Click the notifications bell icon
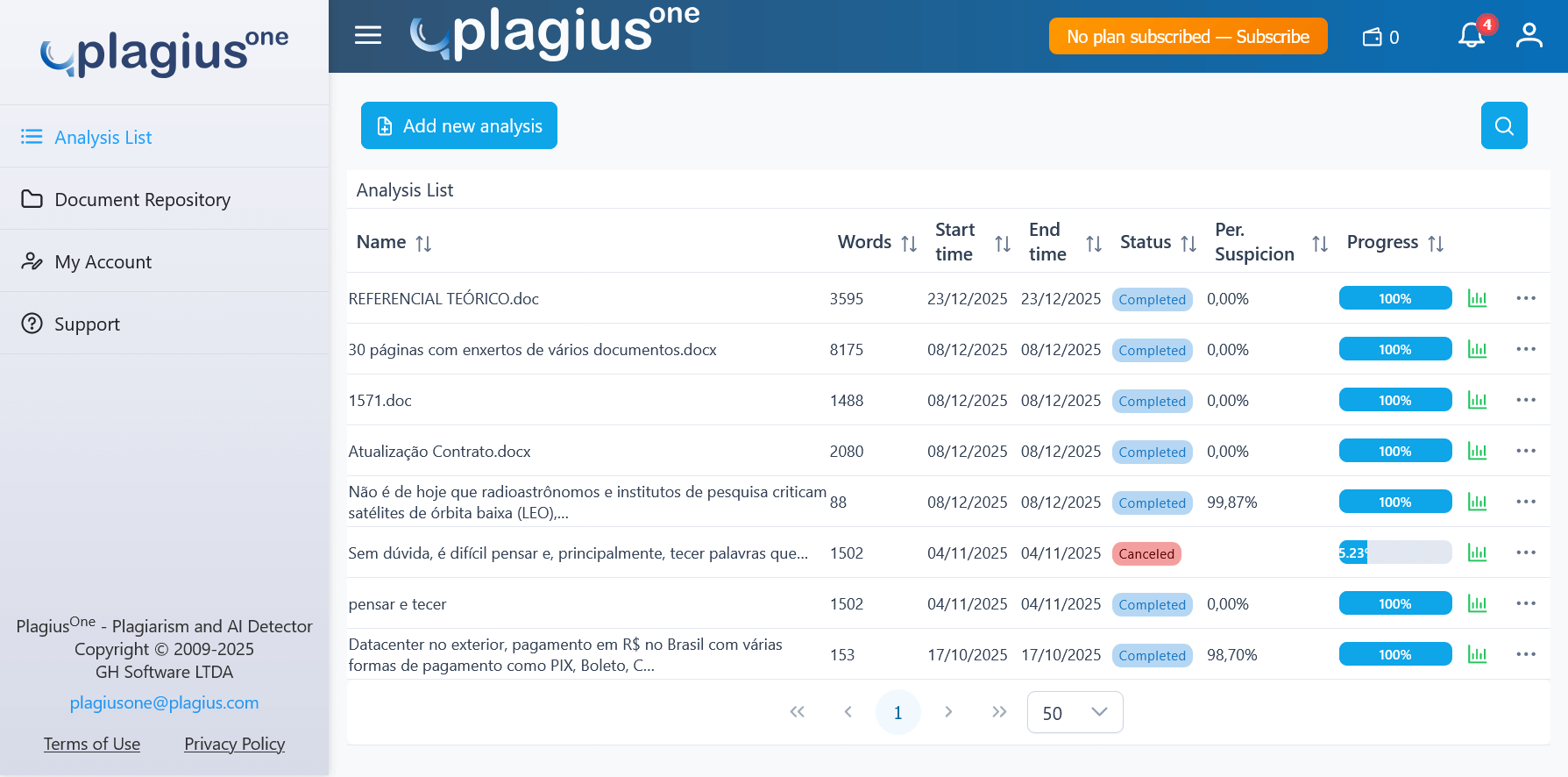 click(1471, 36)
